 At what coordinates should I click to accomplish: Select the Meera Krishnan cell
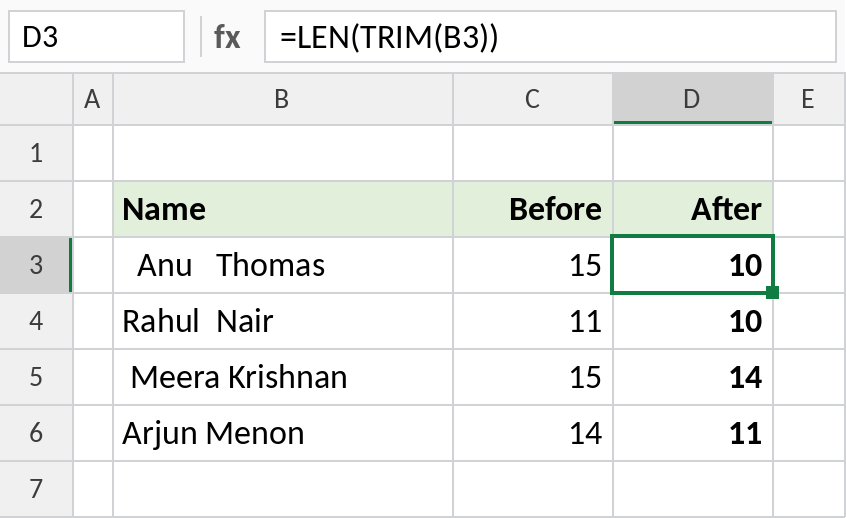tap(283, 377)
